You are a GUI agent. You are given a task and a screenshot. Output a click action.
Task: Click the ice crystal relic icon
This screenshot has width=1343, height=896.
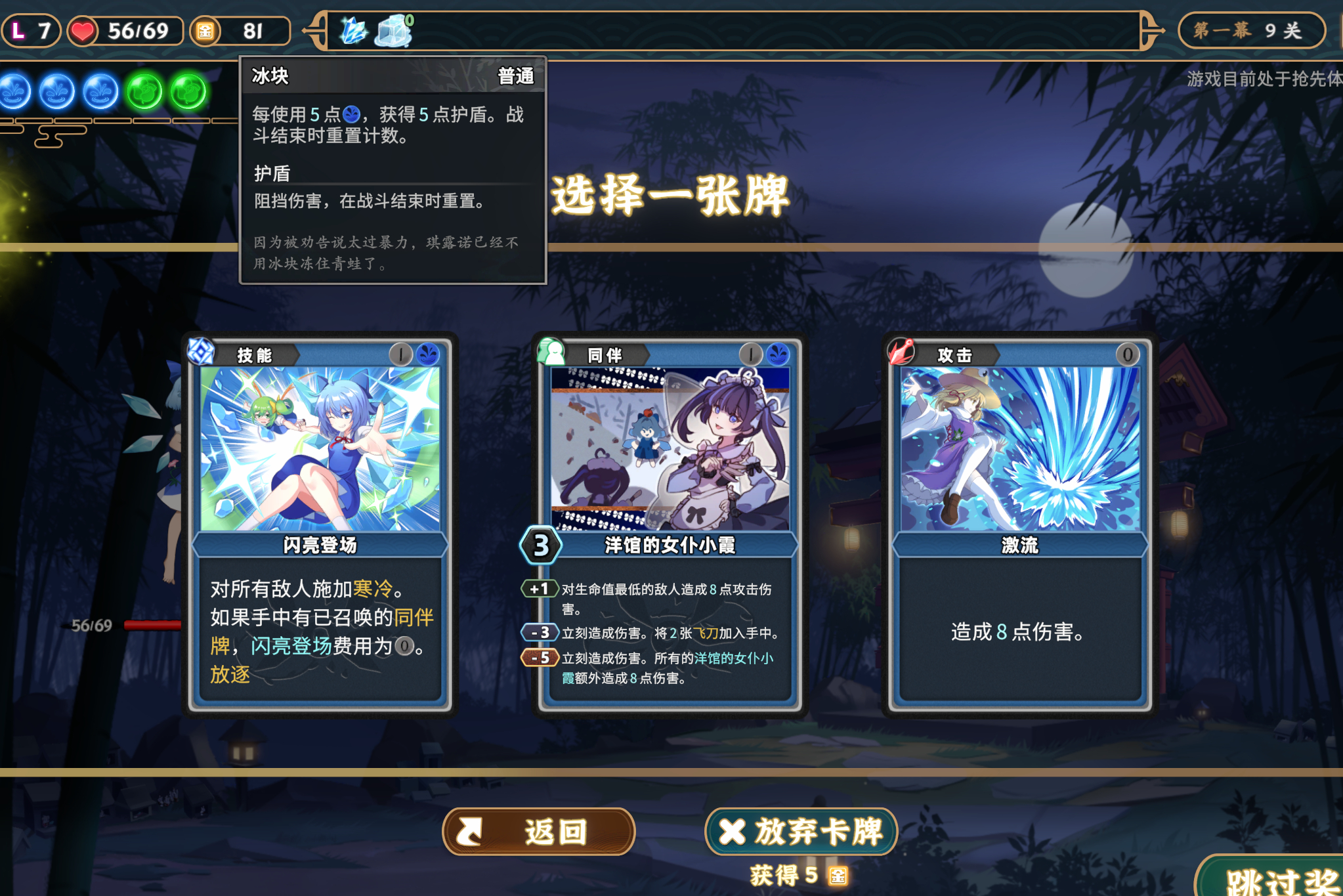click(353, 30)
